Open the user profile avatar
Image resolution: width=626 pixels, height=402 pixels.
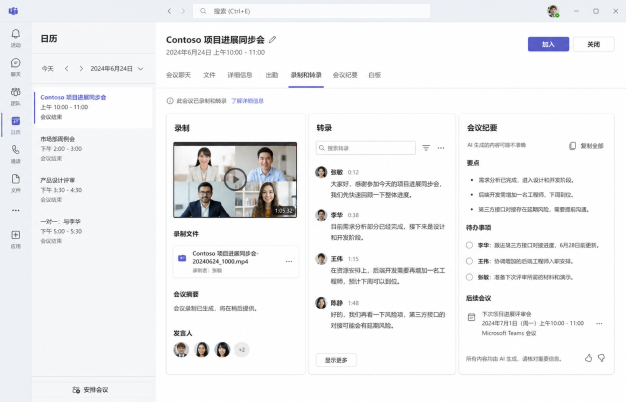553,11
